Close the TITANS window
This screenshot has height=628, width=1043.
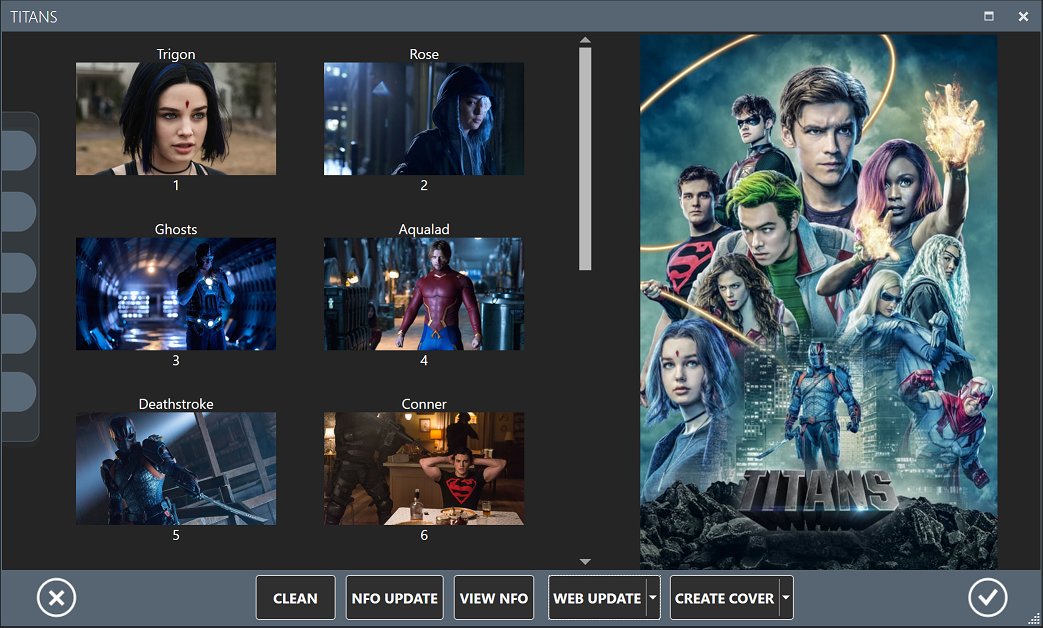(x=1023, y=16)
